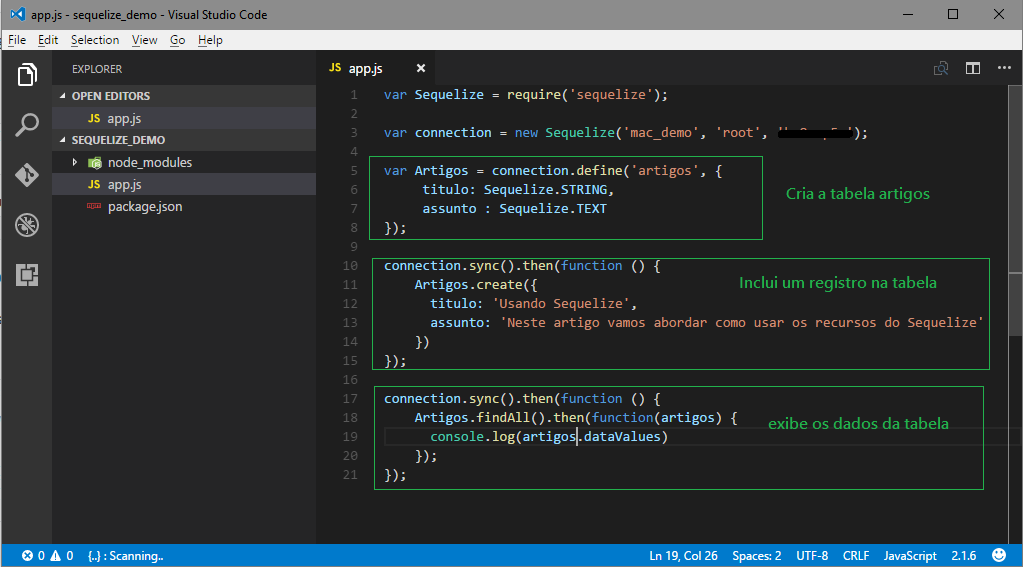This screenshot has height=567, width=1023.
Task: Open the Edit menu
Action: coord(48,40)
